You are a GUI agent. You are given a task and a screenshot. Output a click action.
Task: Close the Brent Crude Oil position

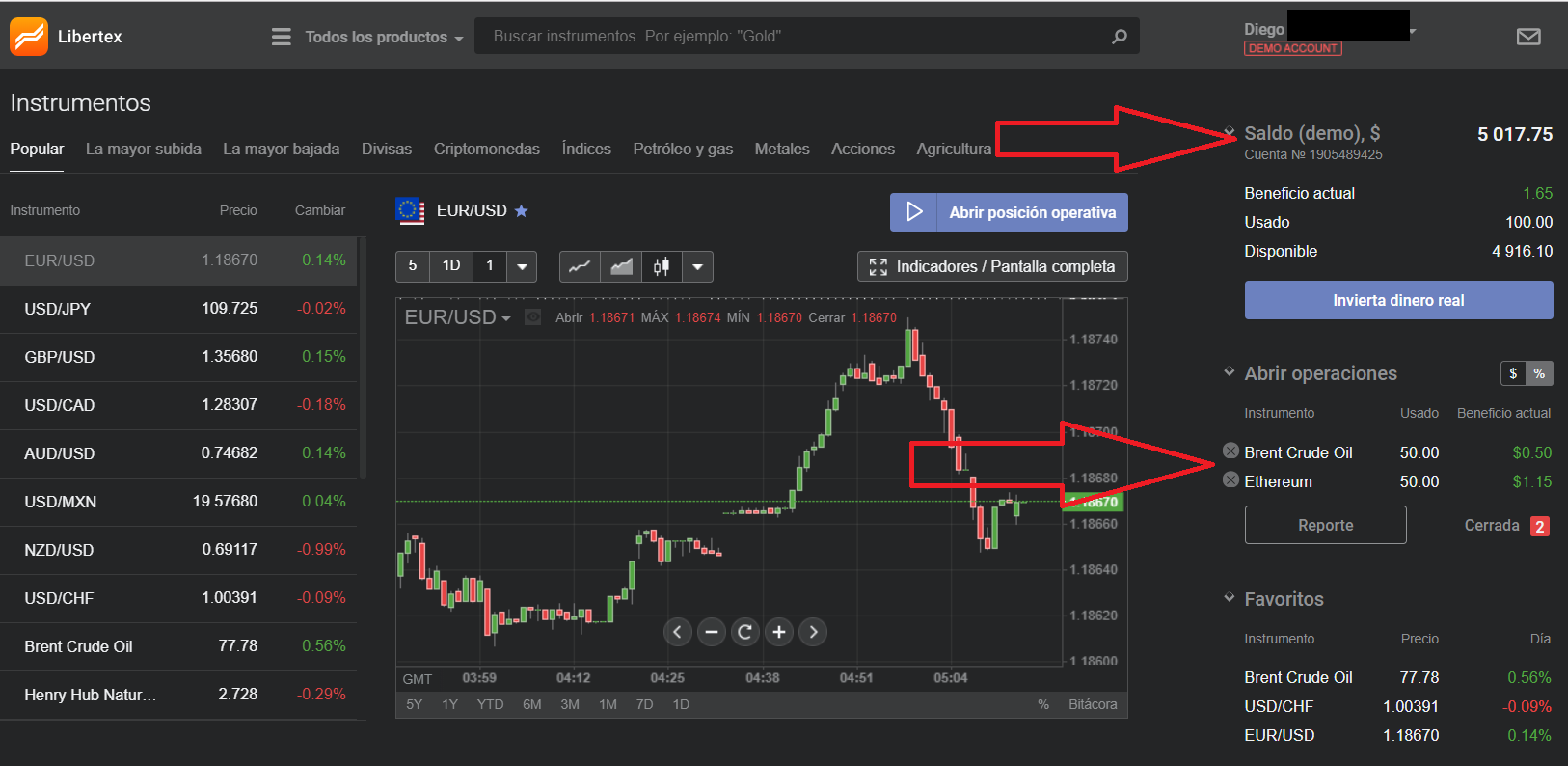(x=1230, y=451)
